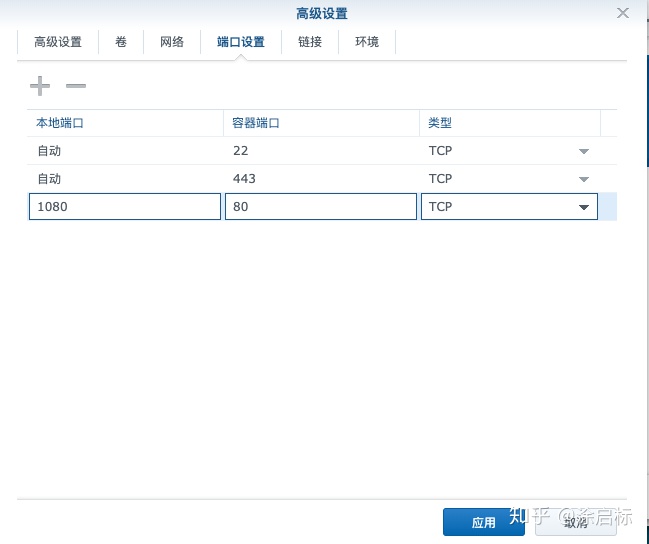Screen dimensions: 649x544
Task: Click local port field containing 1080
Action: tap(124, 207)
